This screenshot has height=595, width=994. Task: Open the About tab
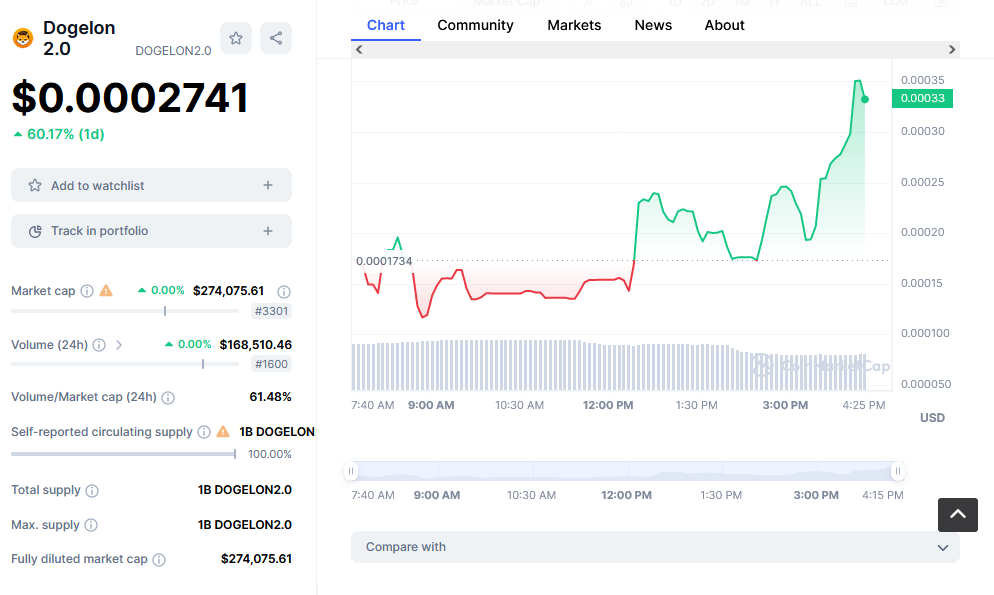[725, 25]
